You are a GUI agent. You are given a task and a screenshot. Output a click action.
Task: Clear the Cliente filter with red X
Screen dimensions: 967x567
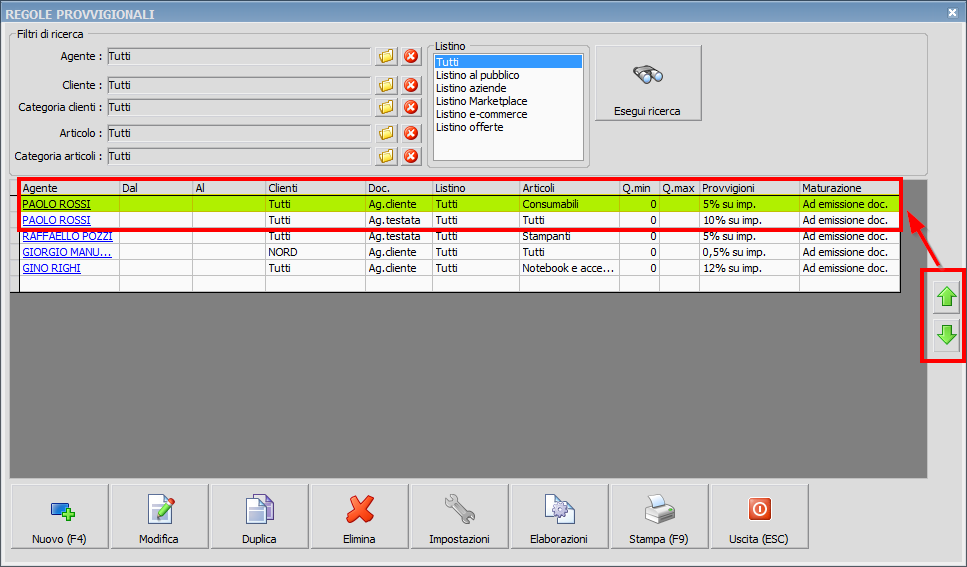click(410, 85)
